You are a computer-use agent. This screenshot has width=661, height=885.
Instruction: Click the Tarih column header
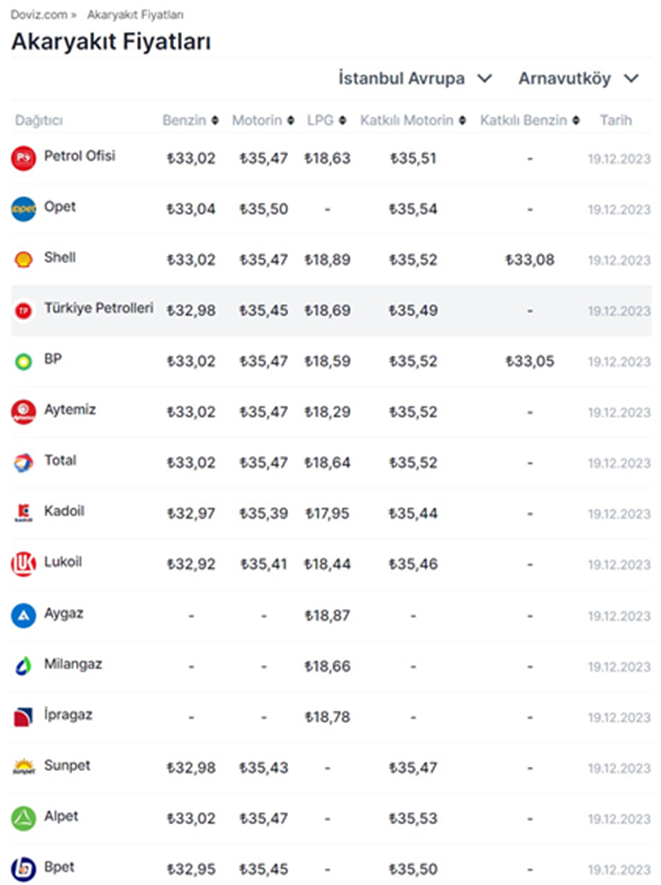click(615, 120)
